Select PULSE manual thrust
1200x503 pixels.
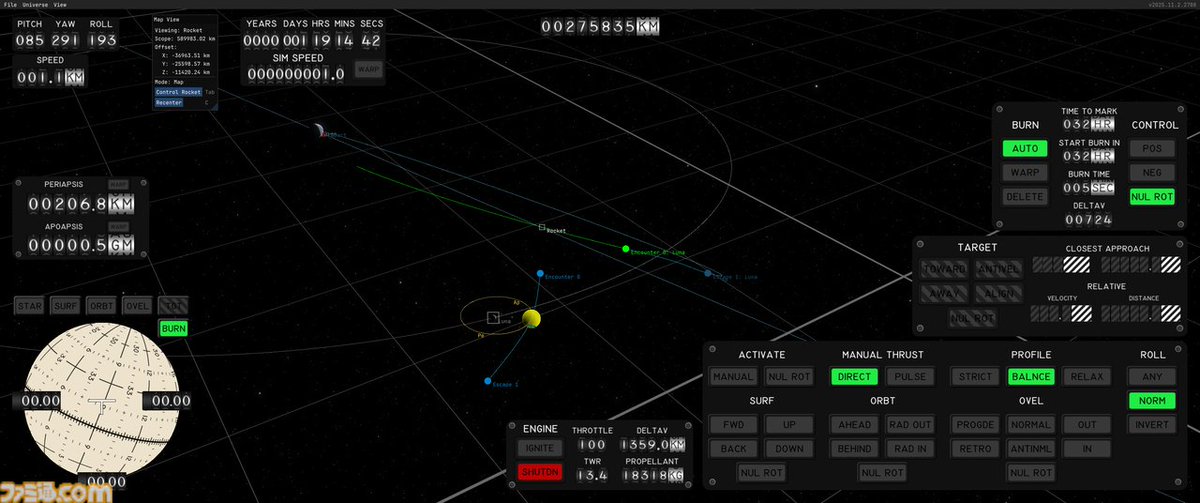tap(908, 377)
